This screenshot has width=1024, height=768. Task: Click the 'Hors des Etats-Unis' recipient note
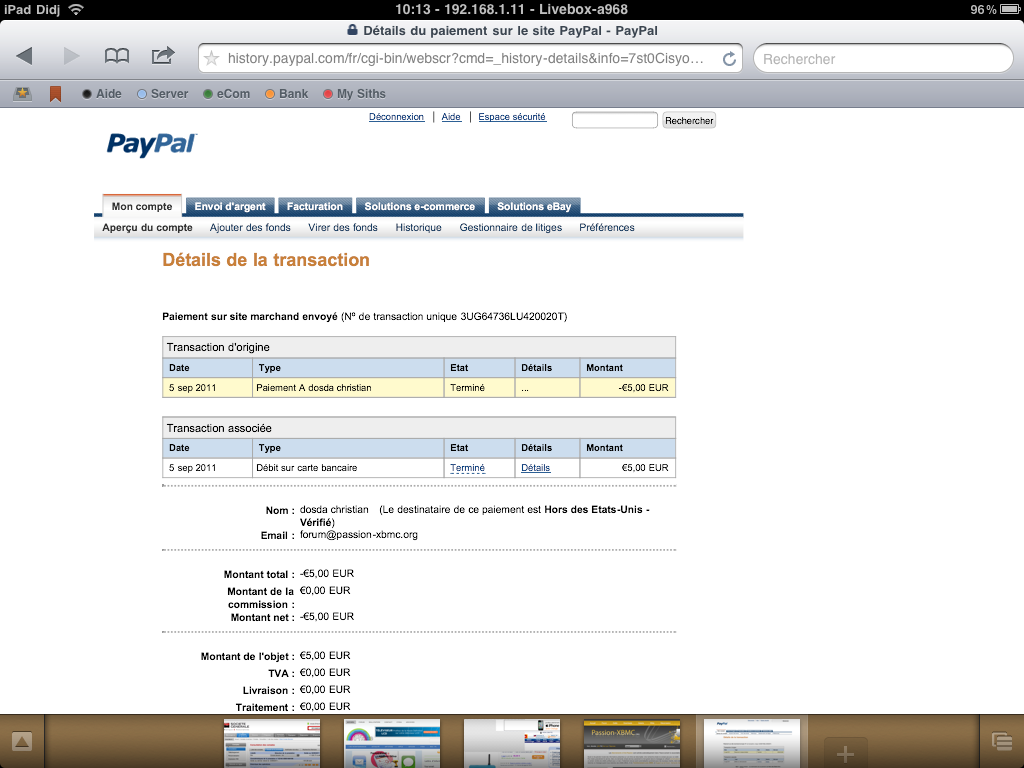coord(594,509)
